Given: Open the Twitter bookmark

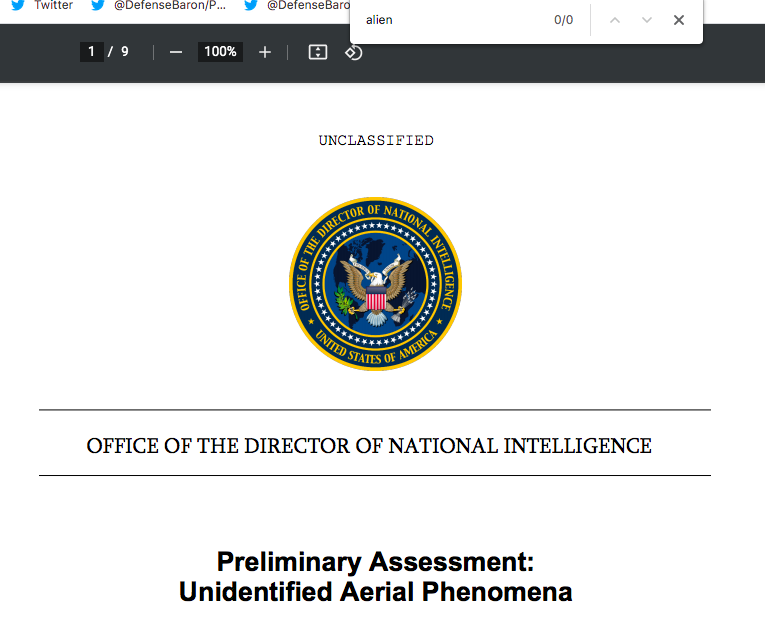Looking at the screenshot, I should pos(42,5).
